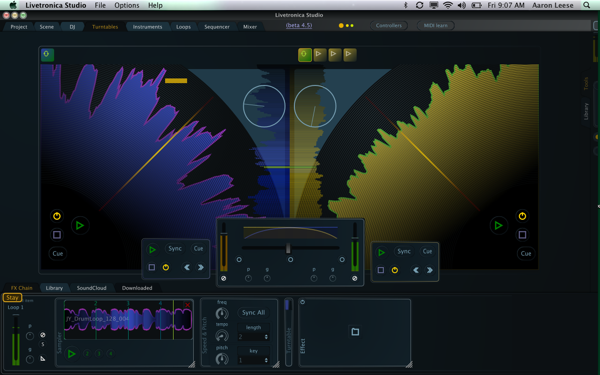Open the SoundCloud tab
600x375 pixels.
pos(91,288)
